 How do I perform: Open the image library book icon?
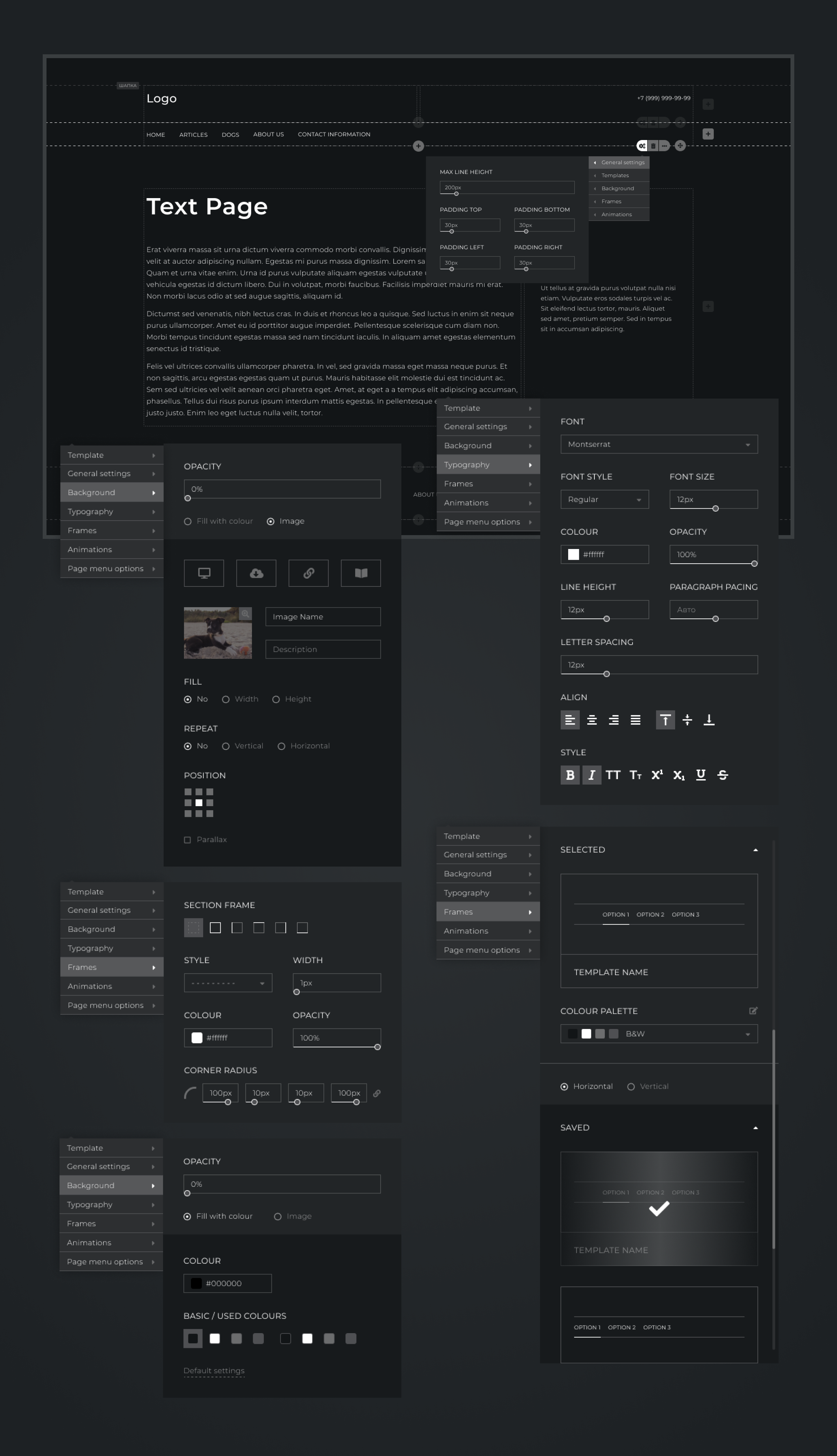pos(361,573)
